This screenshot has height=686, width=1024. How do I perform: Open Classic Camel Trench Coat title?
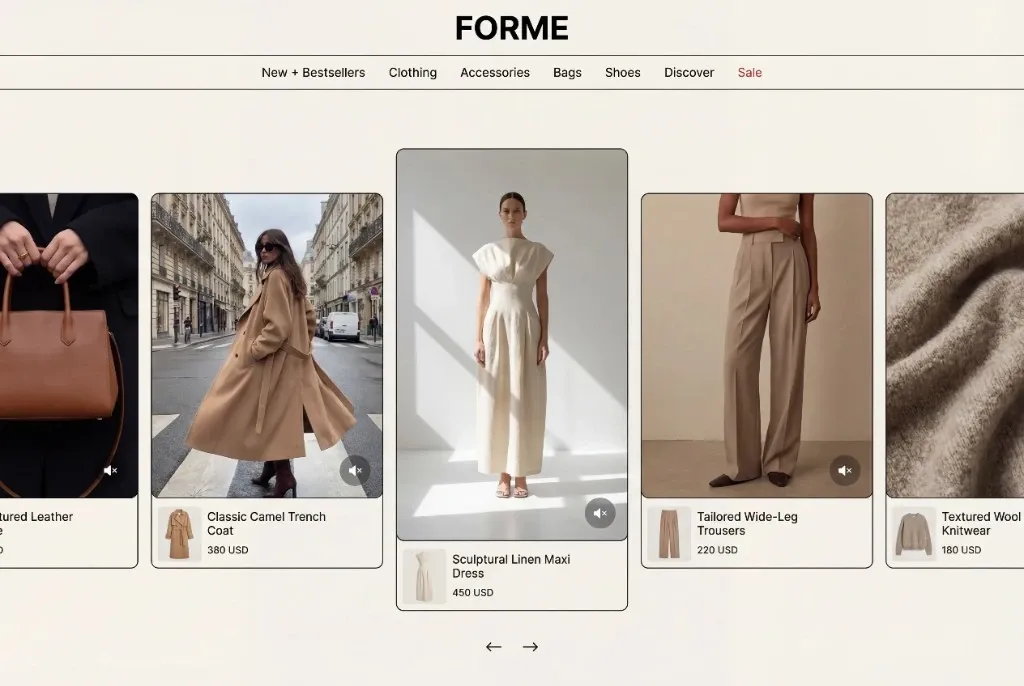coord(266,523)
